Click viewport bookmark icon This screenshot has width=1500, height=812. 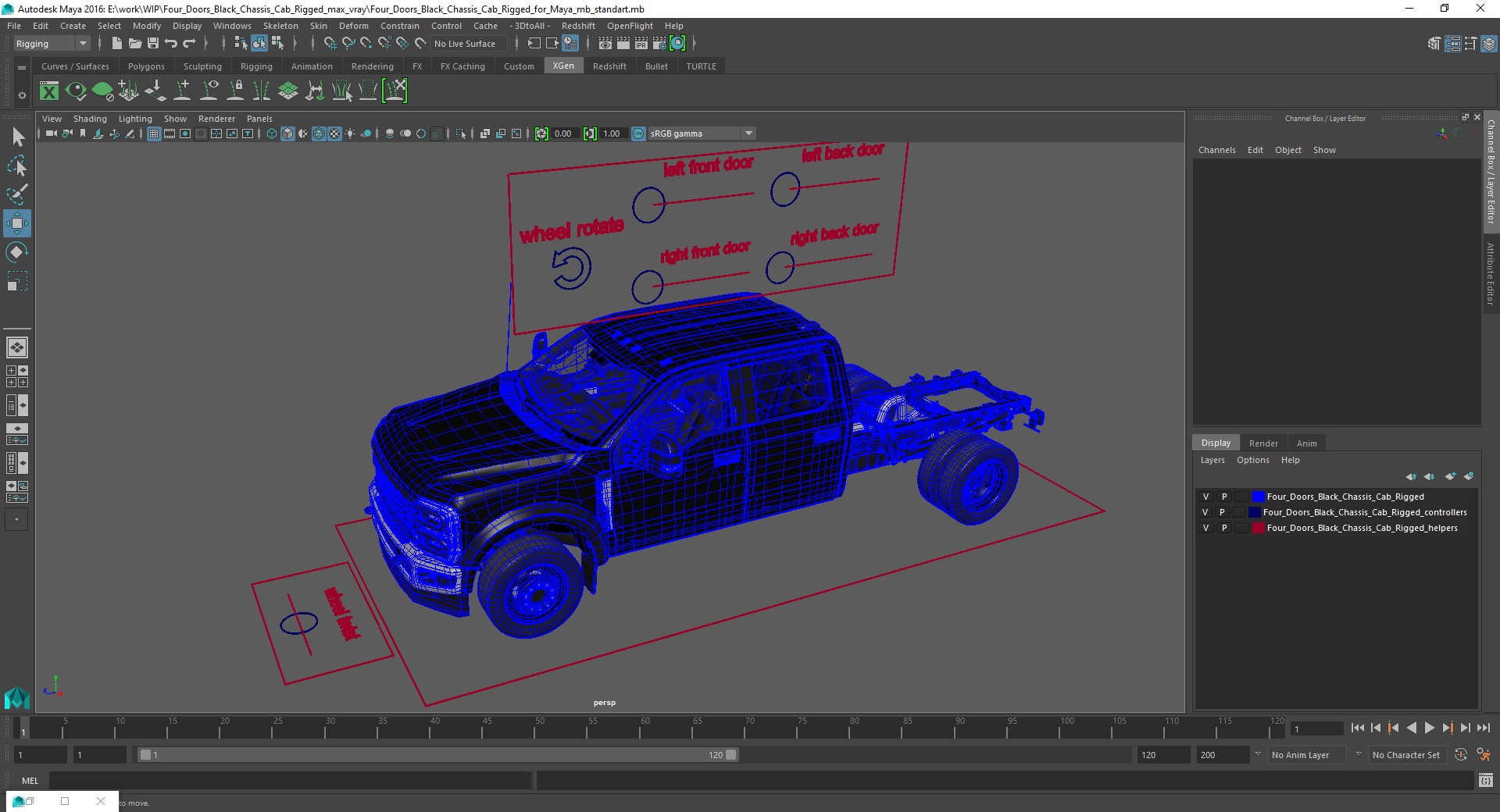coord(83,134)
